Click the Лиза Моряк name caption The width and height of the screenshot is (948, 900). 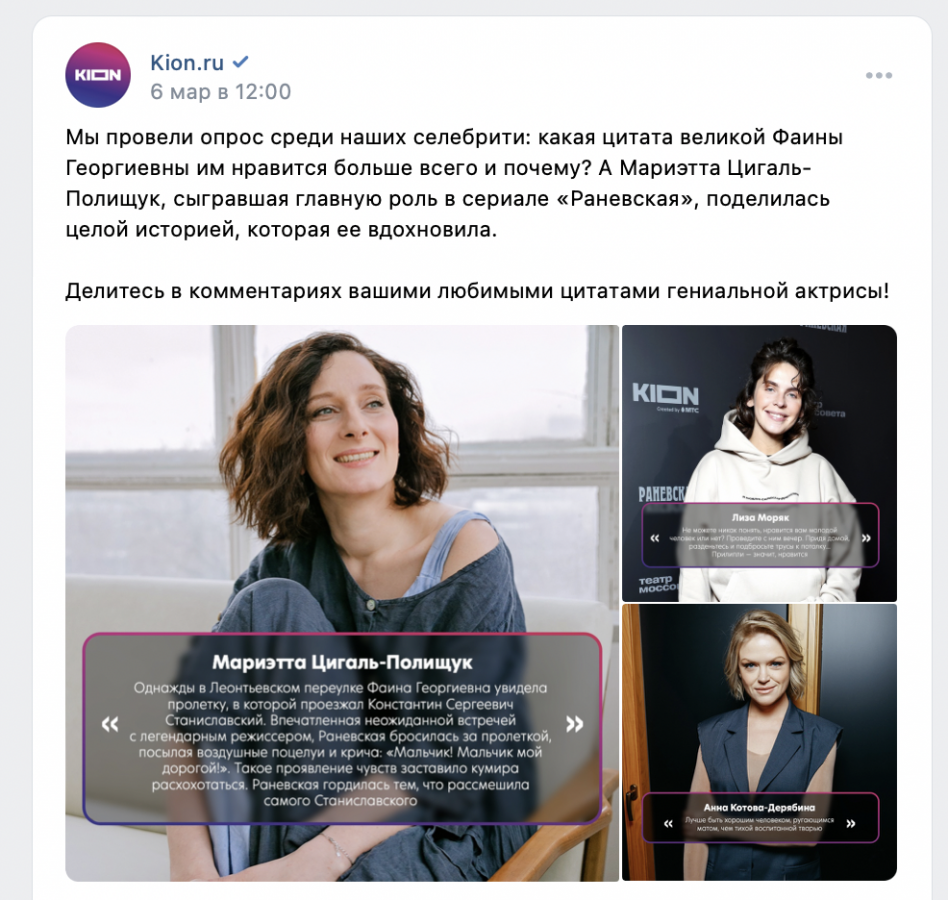click(x=760, y=517)
